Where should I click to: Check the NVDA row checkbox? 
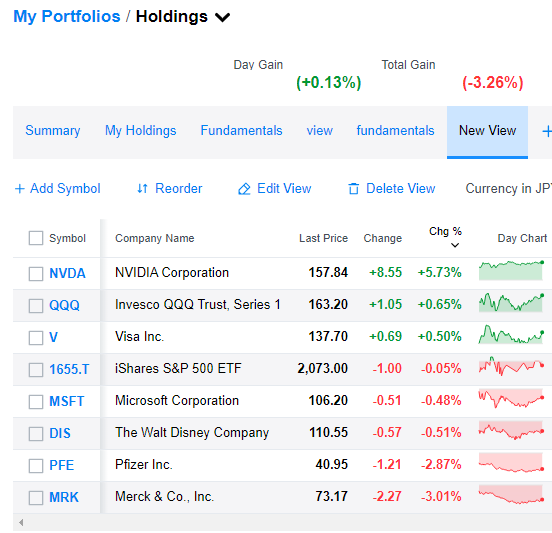point(36,274)
